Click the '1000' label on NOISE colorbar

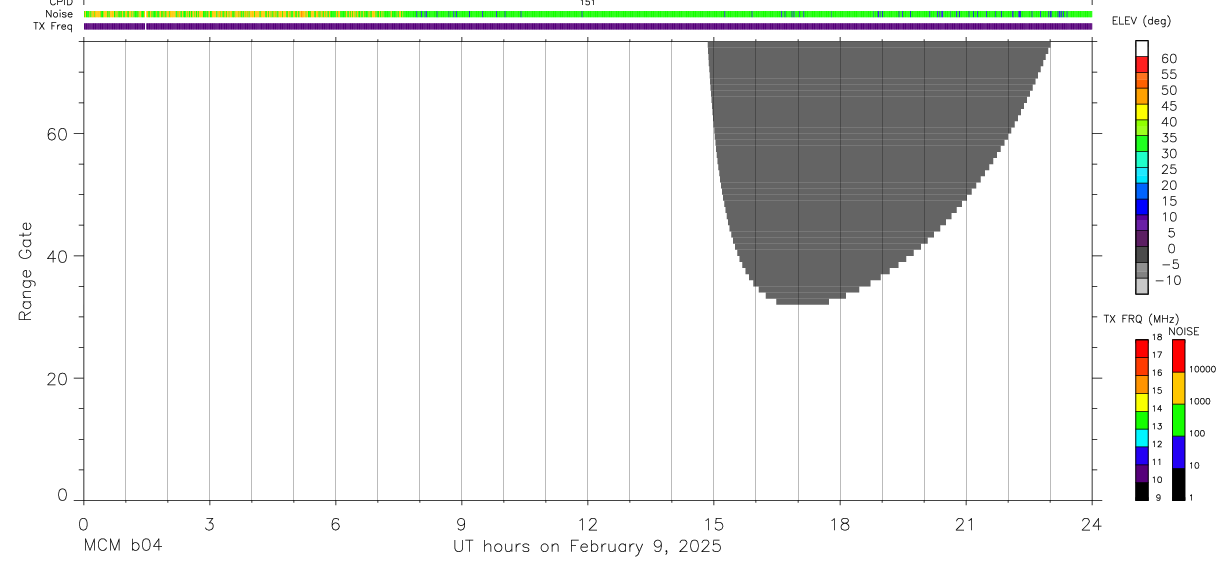click(x=1200, y=401)
